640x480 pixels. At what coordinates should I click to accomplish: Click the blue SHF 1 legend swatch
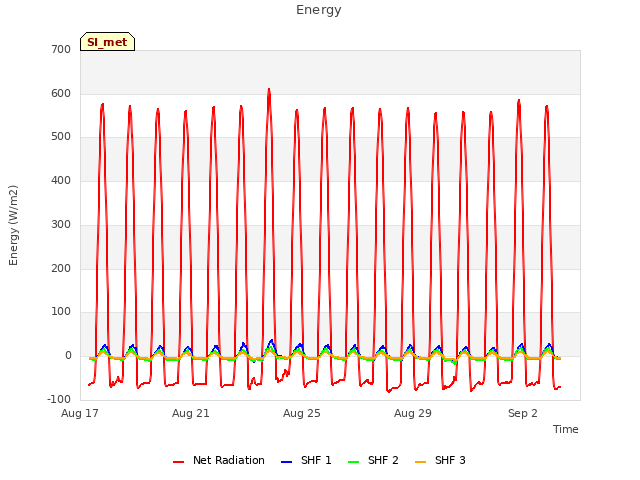(x=287, y=462)
